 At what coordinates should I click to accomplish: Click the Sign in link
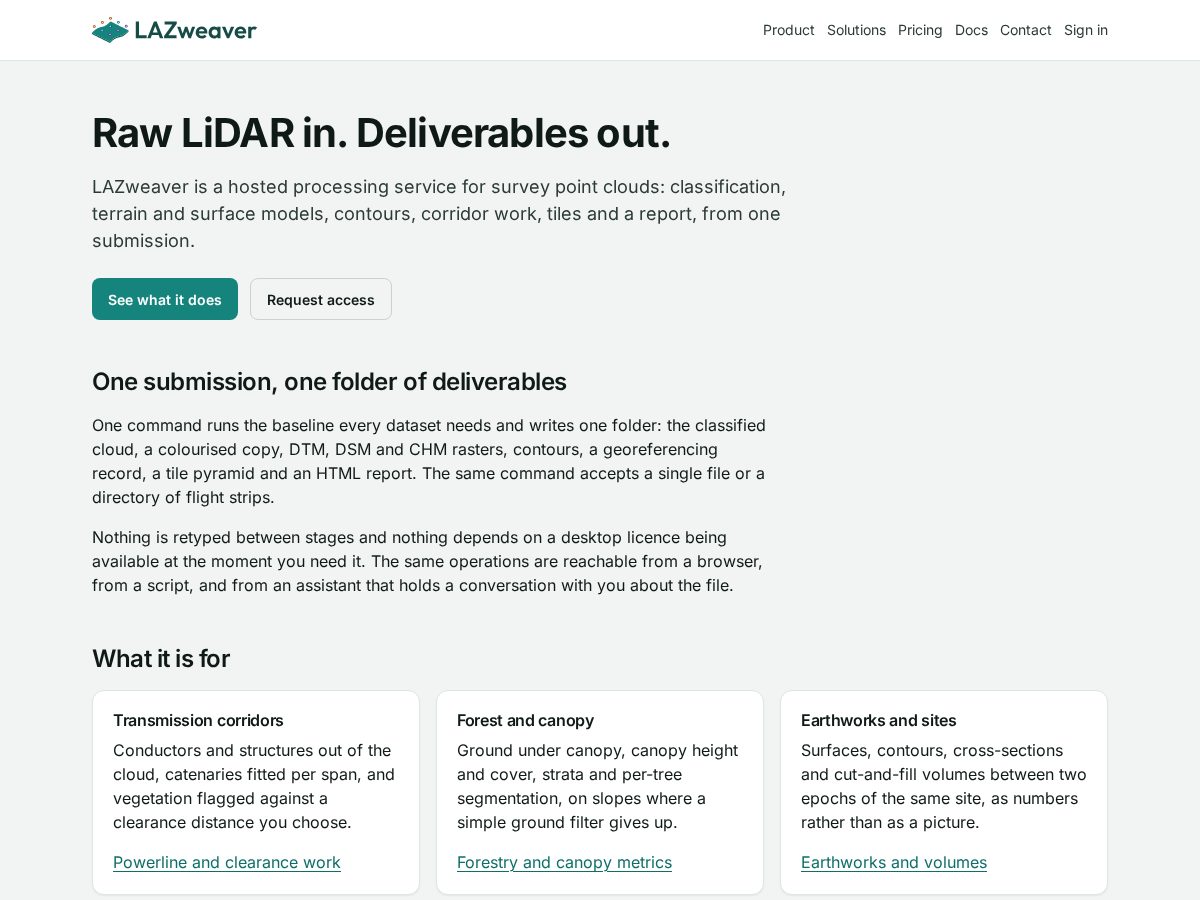point(1085,30)
